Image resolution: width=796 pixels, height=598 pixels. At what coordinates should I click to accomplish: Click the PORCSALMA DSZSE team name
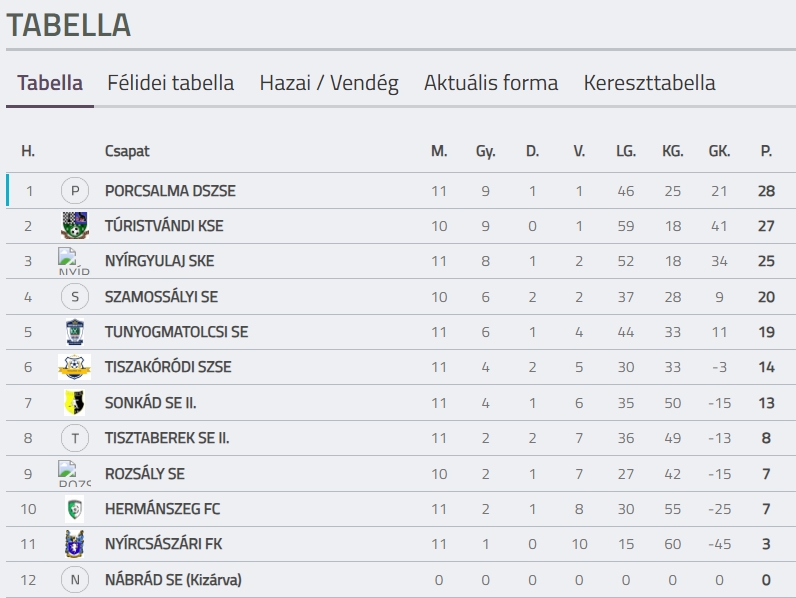(170, 190)
